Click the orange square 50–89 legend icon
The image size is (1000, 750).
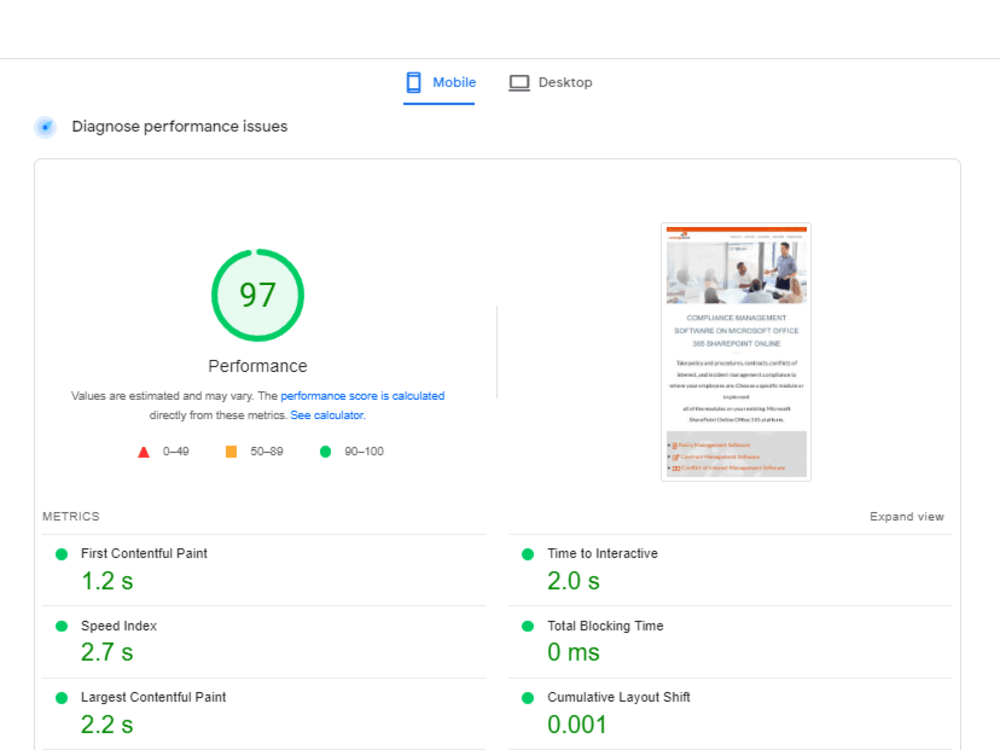[231, 452]
